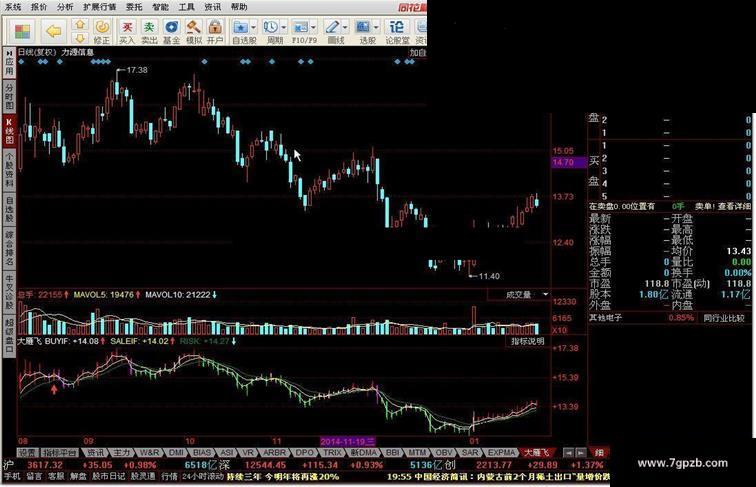Click the 指标说明 button
The width and height of the screenshot is (756, 487).
pos(527,341)
